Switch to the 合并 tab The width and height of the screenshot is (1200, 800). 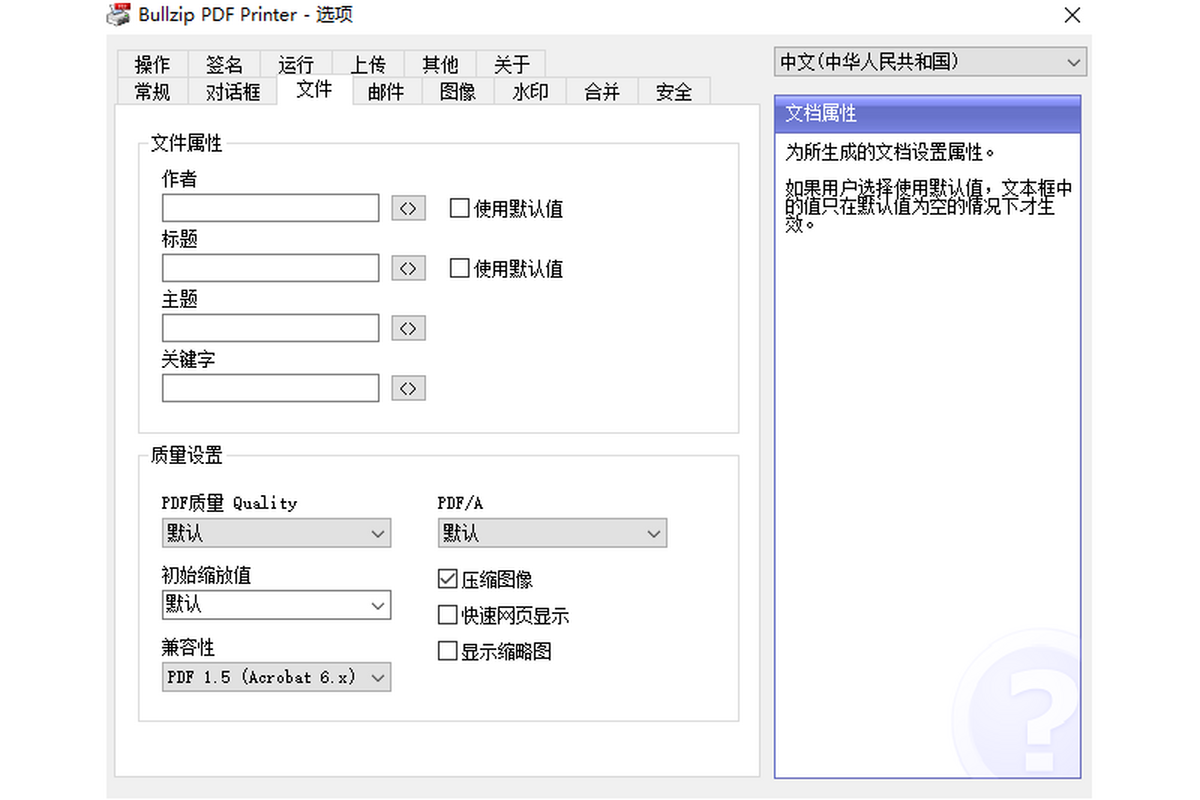click(602, 91)
